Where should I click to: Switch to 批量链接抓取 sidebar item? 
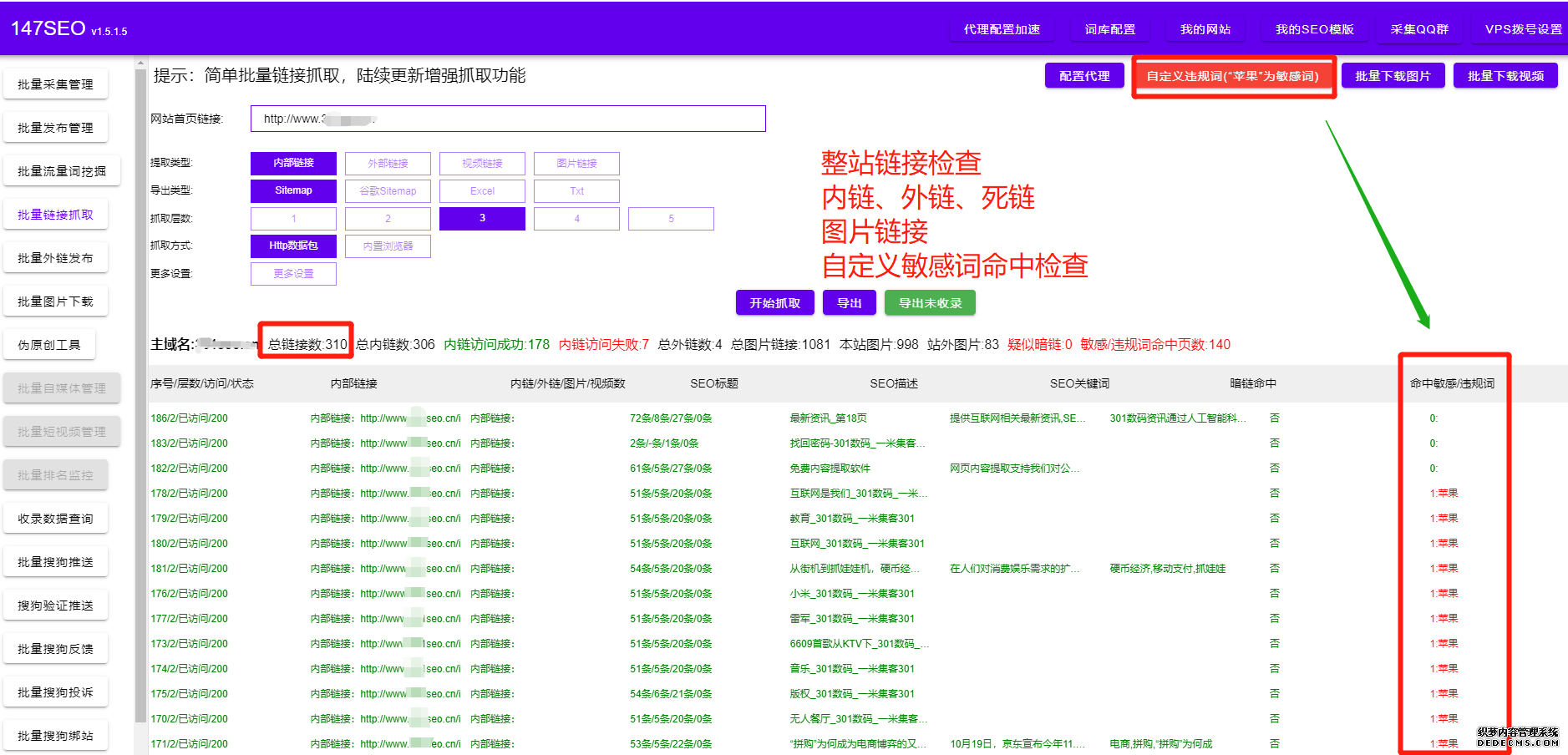(x=55, y=215)
